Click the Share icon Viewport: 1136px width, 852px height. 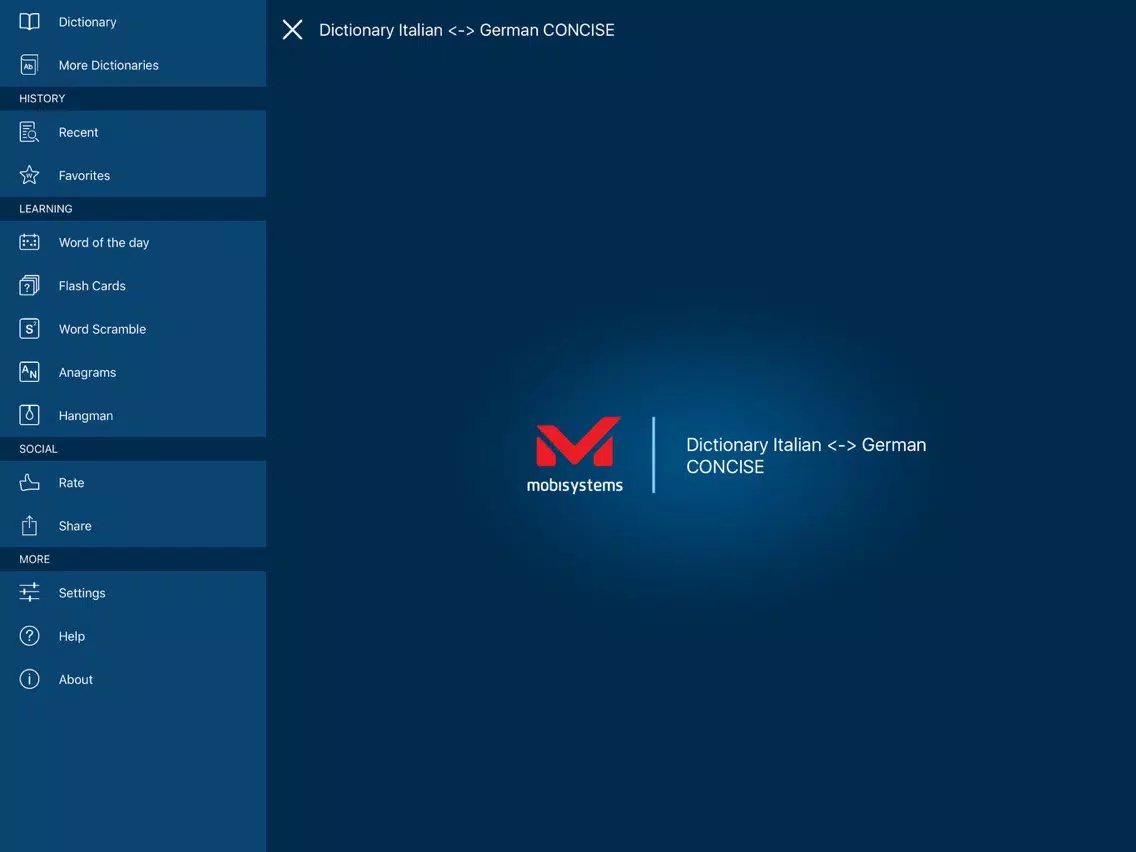(x=29, y=525)
